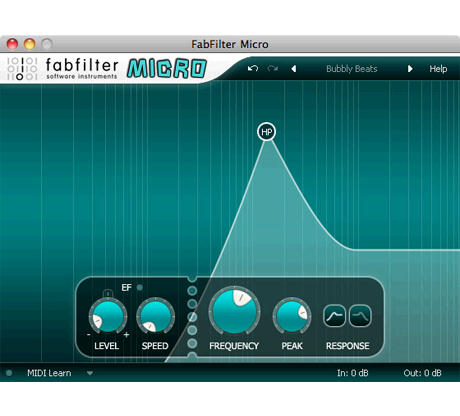Click the fabfilter logo icon

[22, 69]
